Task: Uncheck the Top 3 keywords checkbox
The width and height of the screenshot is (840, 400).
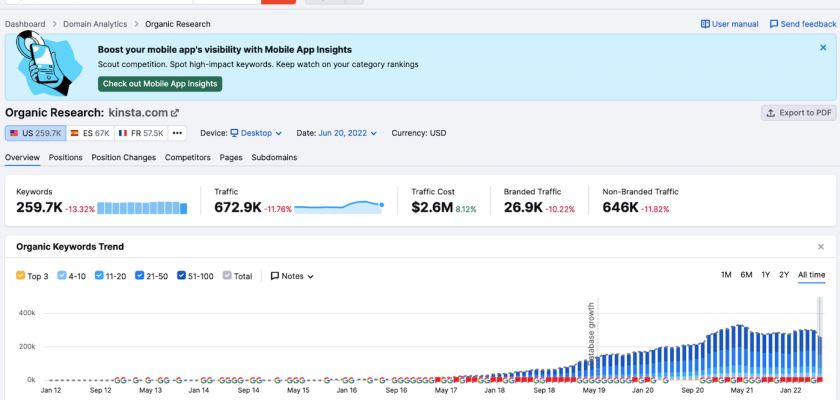Action: point(21,276)
